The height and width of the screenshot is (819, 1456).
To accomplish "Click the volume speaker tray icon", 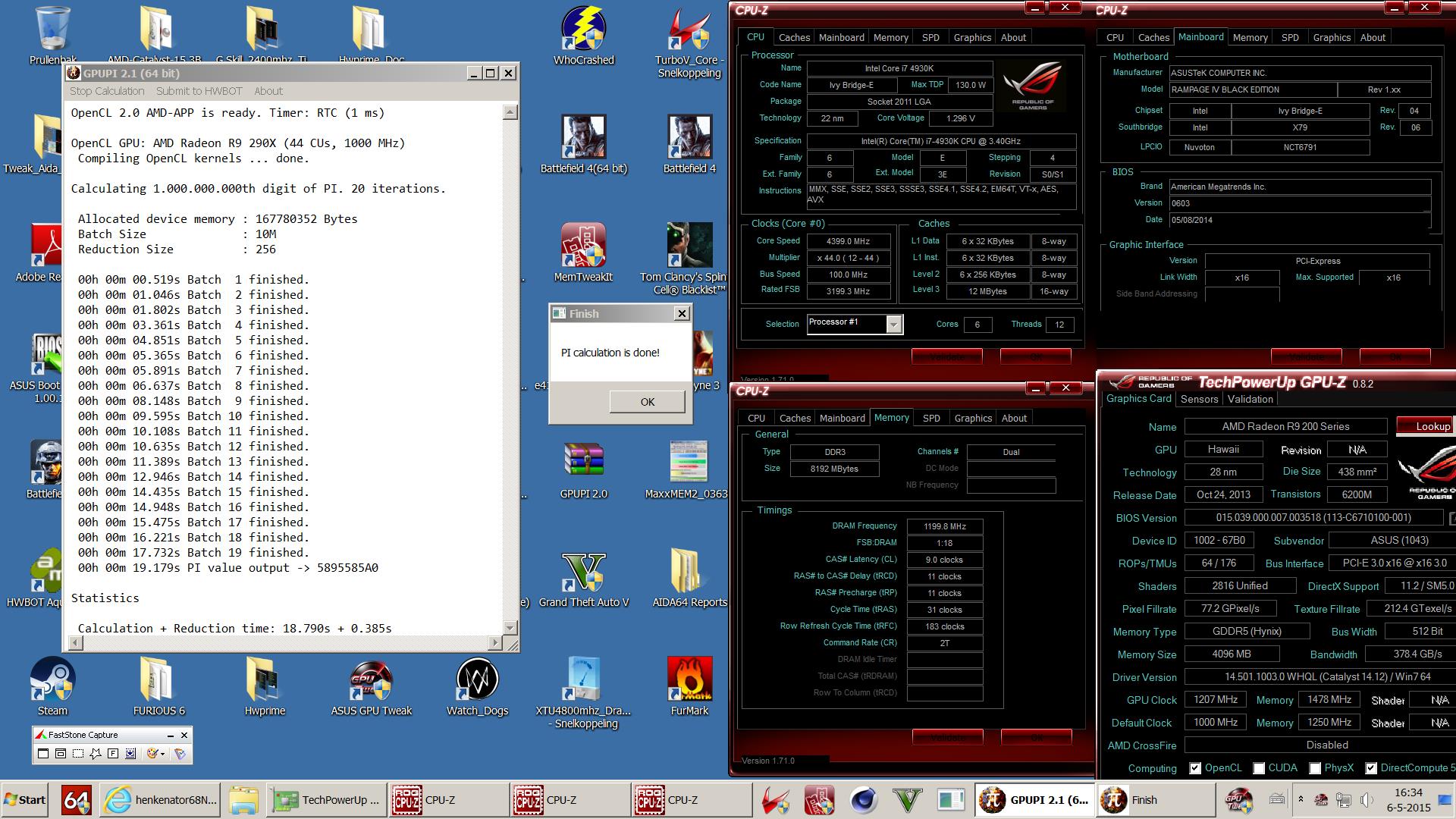I will (1367, 800).
